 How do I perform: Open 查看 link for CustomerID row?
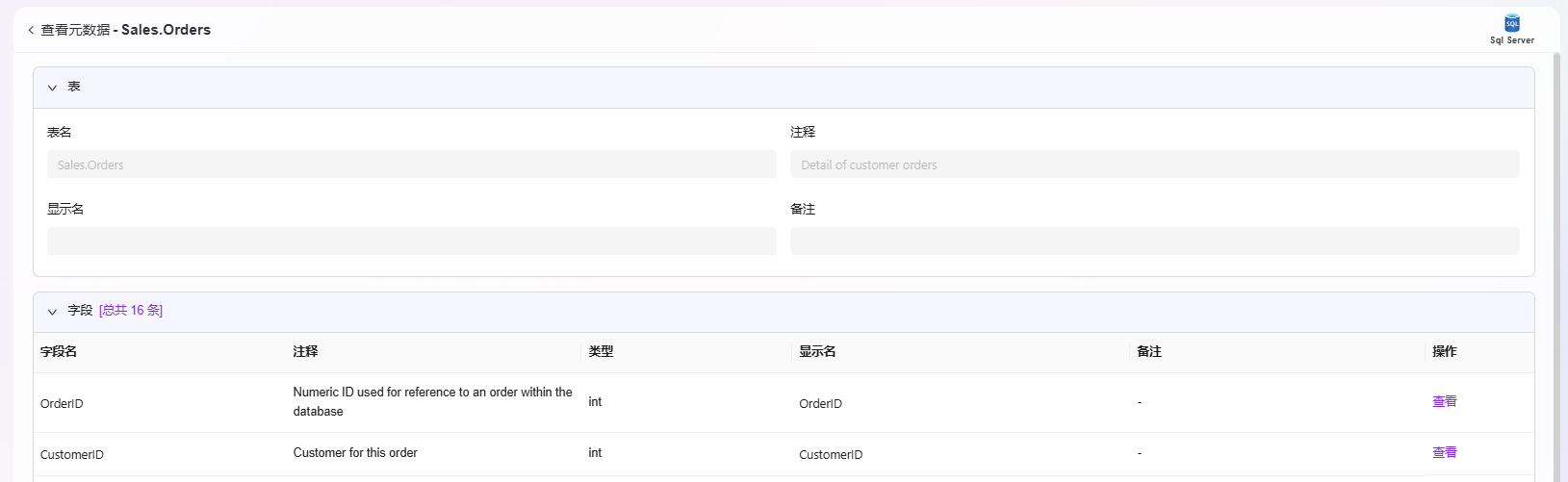(x=1445, y=453)
